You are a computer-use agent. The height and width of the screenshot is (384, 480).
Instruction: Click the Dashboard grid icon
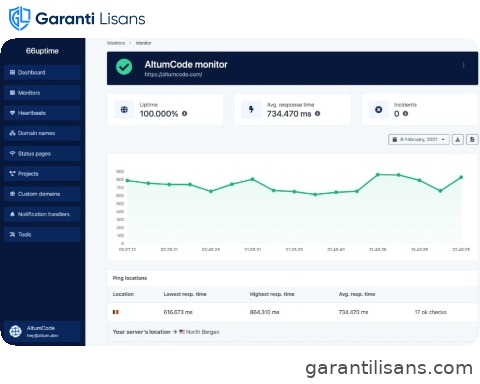[12, 72]
